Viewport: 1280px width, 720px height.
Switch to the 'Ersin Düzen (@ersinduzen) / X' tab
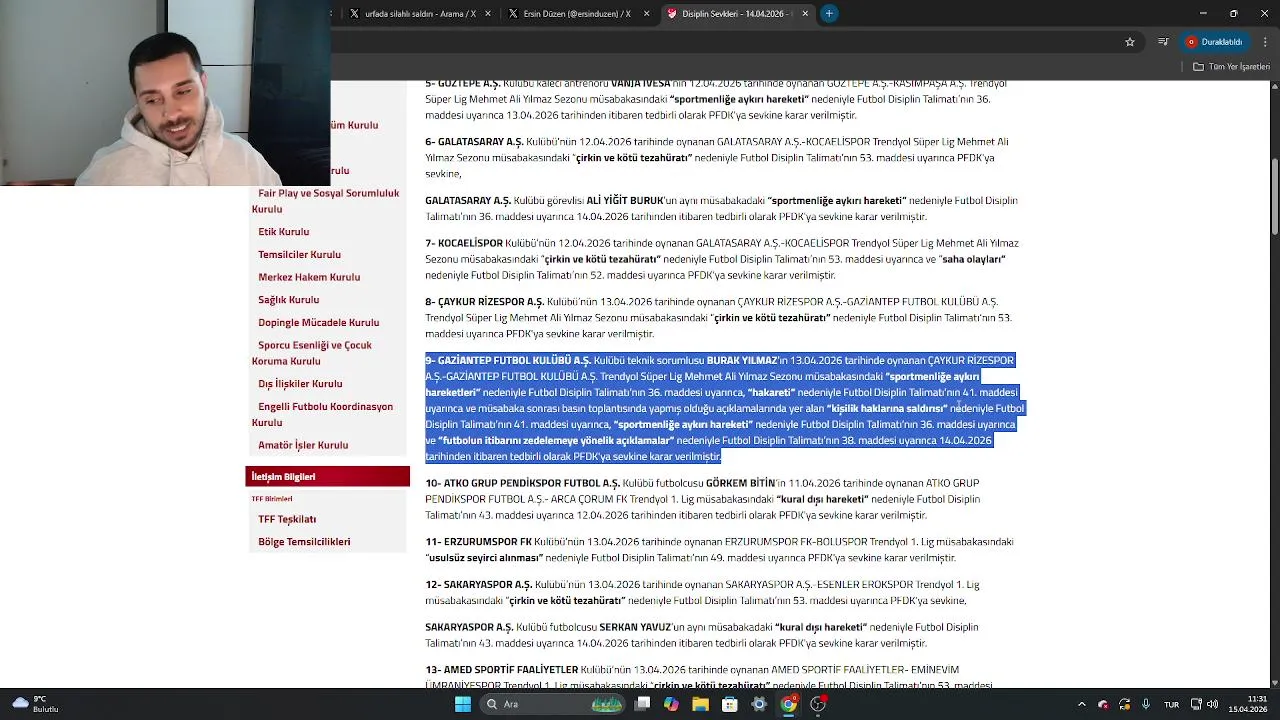point(577,14)
